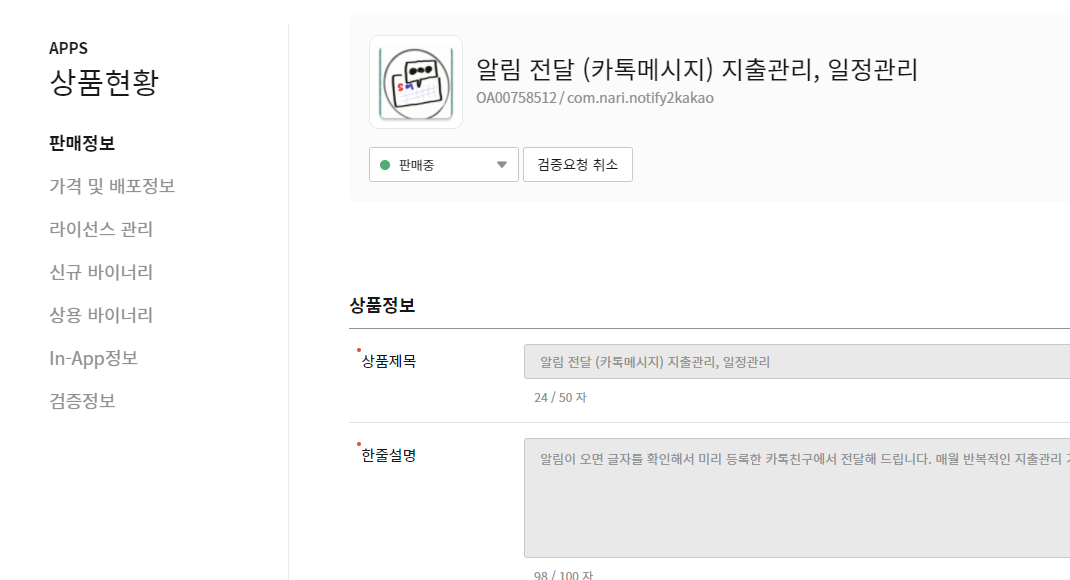Click the 한줄설명 text area
The image size is (1070, 580).
pos(796,498)
